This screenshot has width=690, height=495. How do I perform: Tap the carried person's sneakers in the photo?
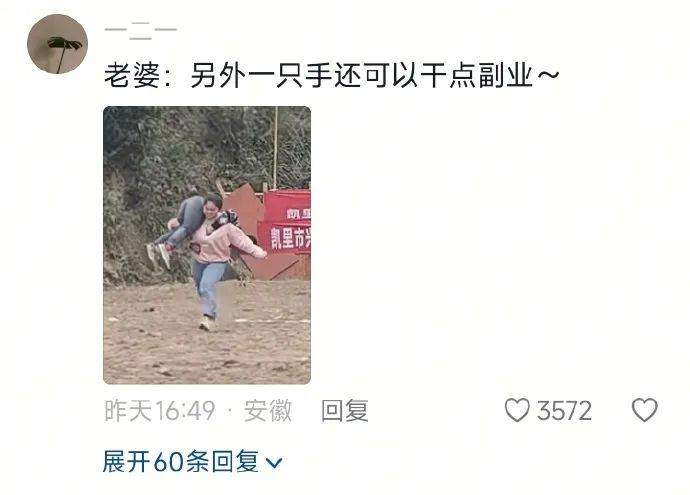[x=158, y=255]
